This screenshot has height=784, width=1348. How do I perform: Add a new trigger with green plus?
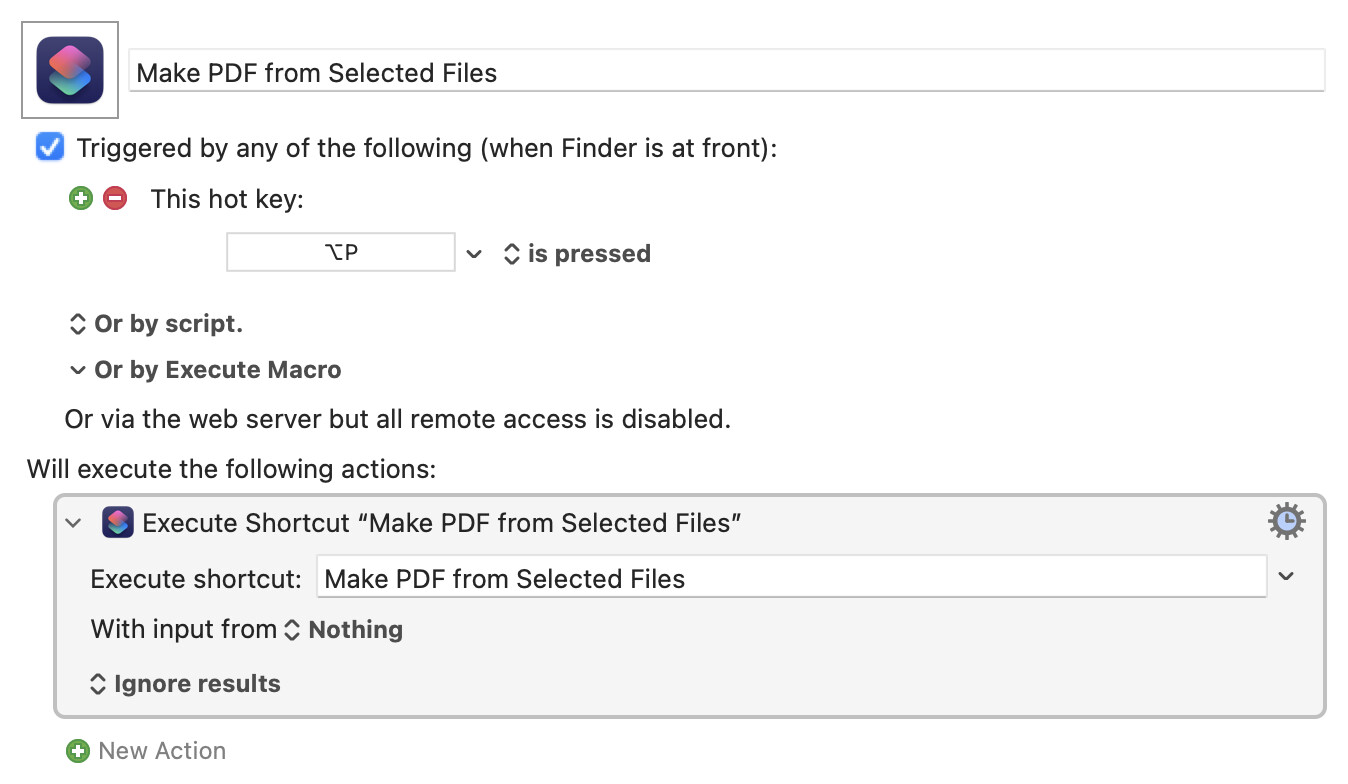click(x=81, y=198)
